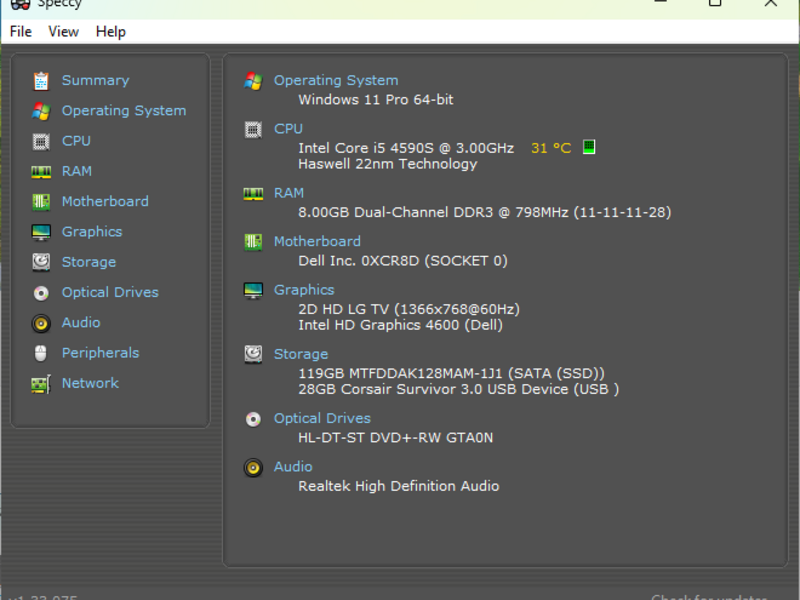Open the Optical Drives disc icon in the sidebar
800x600 pixels.
[x=41, y=293]
